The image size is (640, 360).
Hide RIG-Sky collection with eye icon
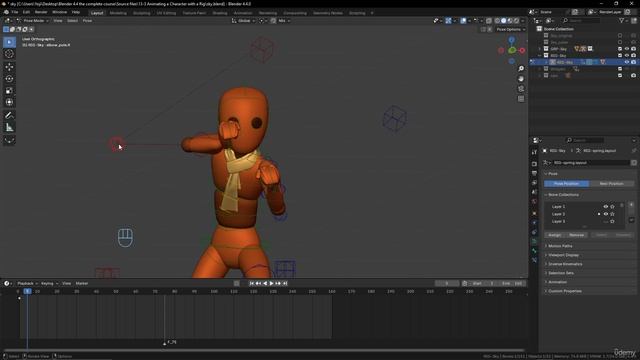pos(627,56)
